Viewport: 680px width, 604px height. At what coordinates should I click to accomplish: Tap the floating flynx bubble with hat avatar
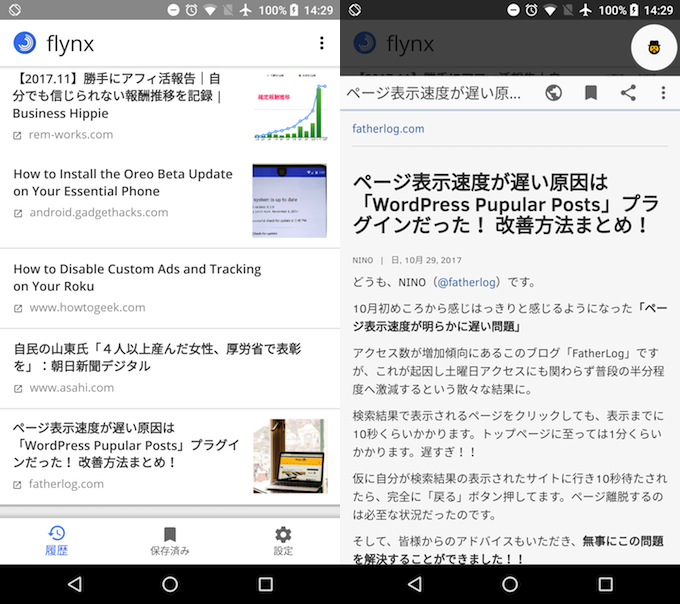click(x=654, y=47)
